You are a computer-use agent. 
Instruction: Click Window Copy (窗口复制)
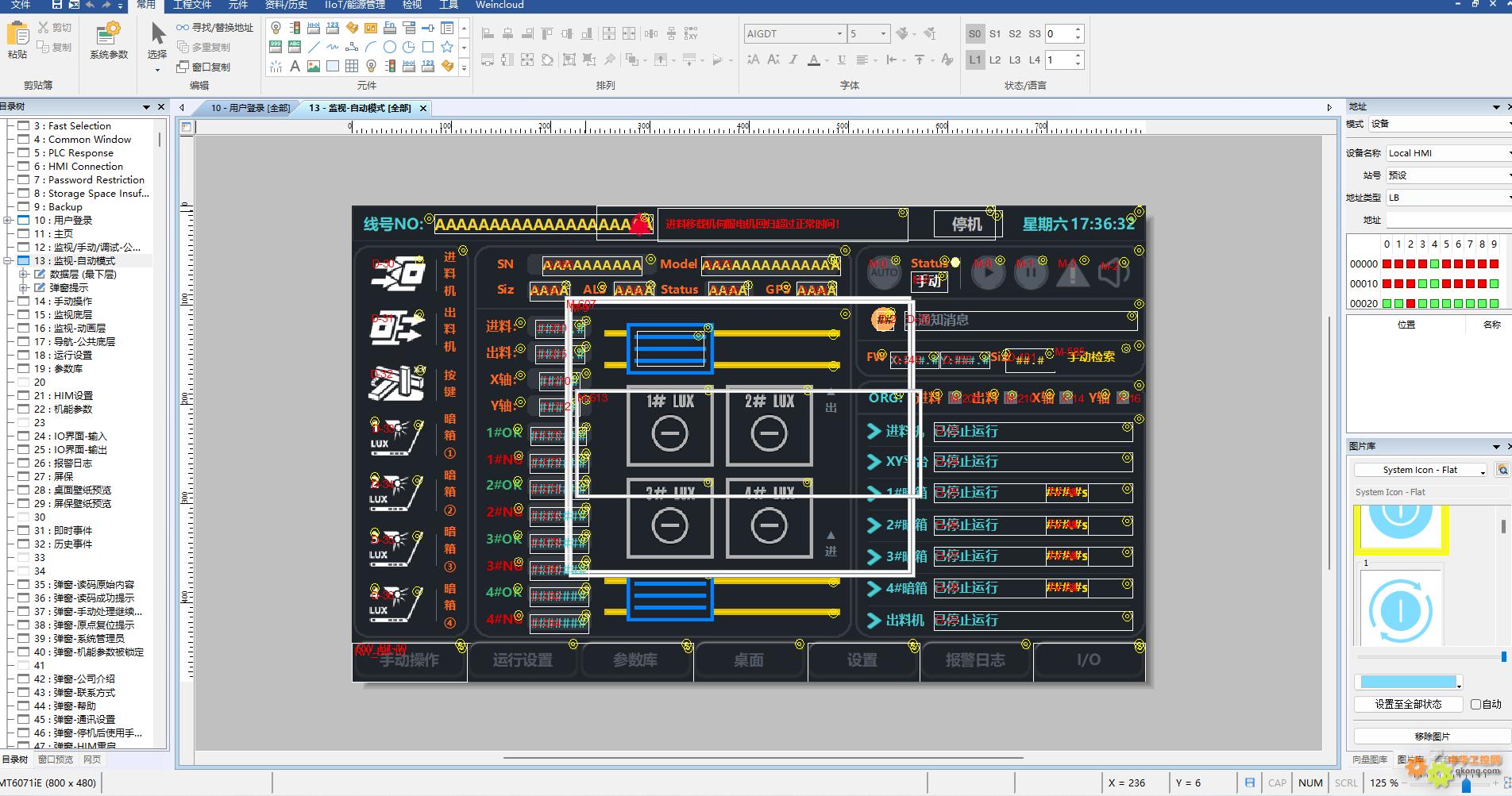pos(204,67)
